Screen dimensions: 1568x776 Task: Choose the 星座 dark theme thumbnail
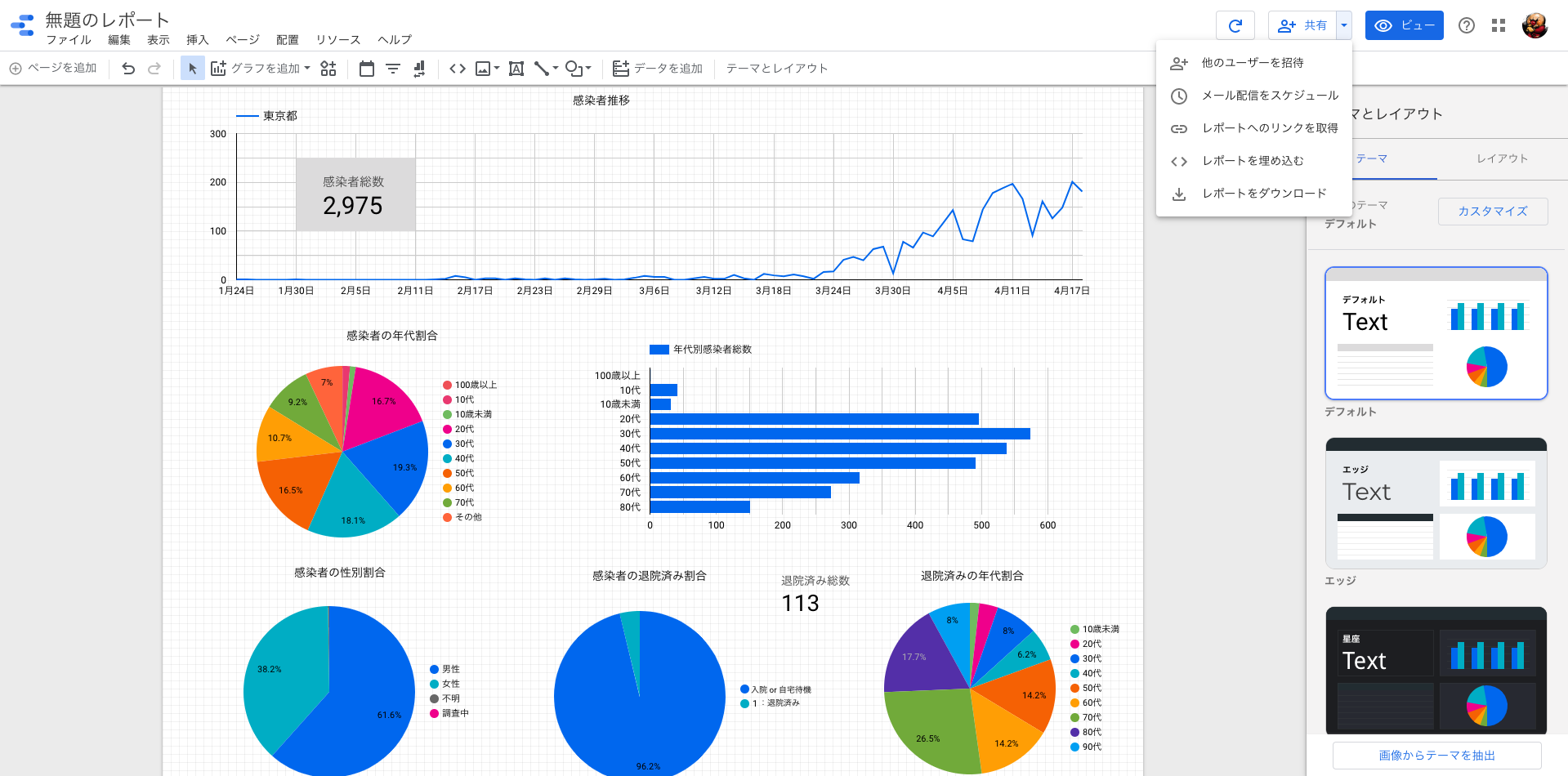[x=1436, y=671]
